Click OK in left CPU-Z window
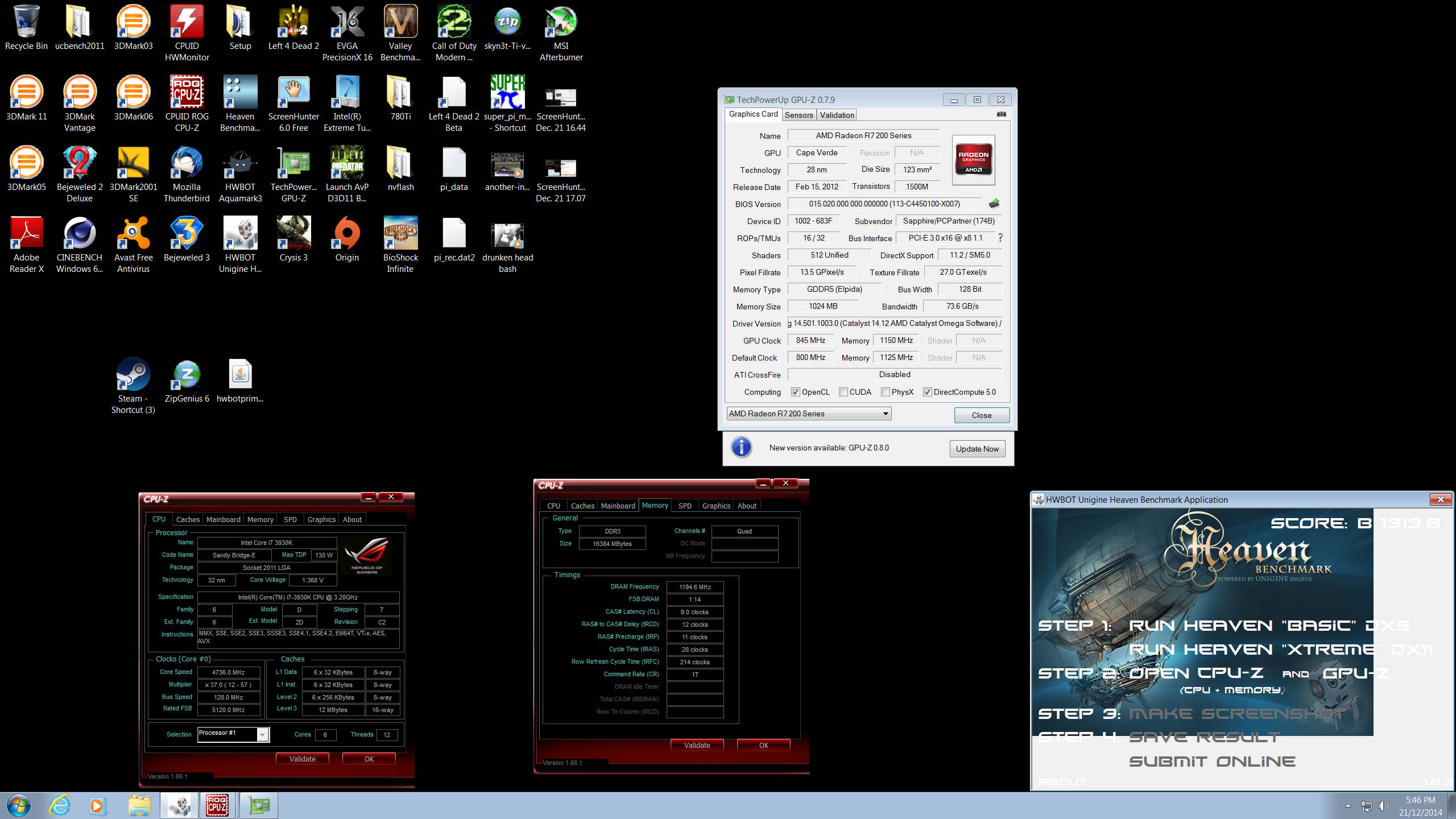1456x819 pixels. click(369, 759)
